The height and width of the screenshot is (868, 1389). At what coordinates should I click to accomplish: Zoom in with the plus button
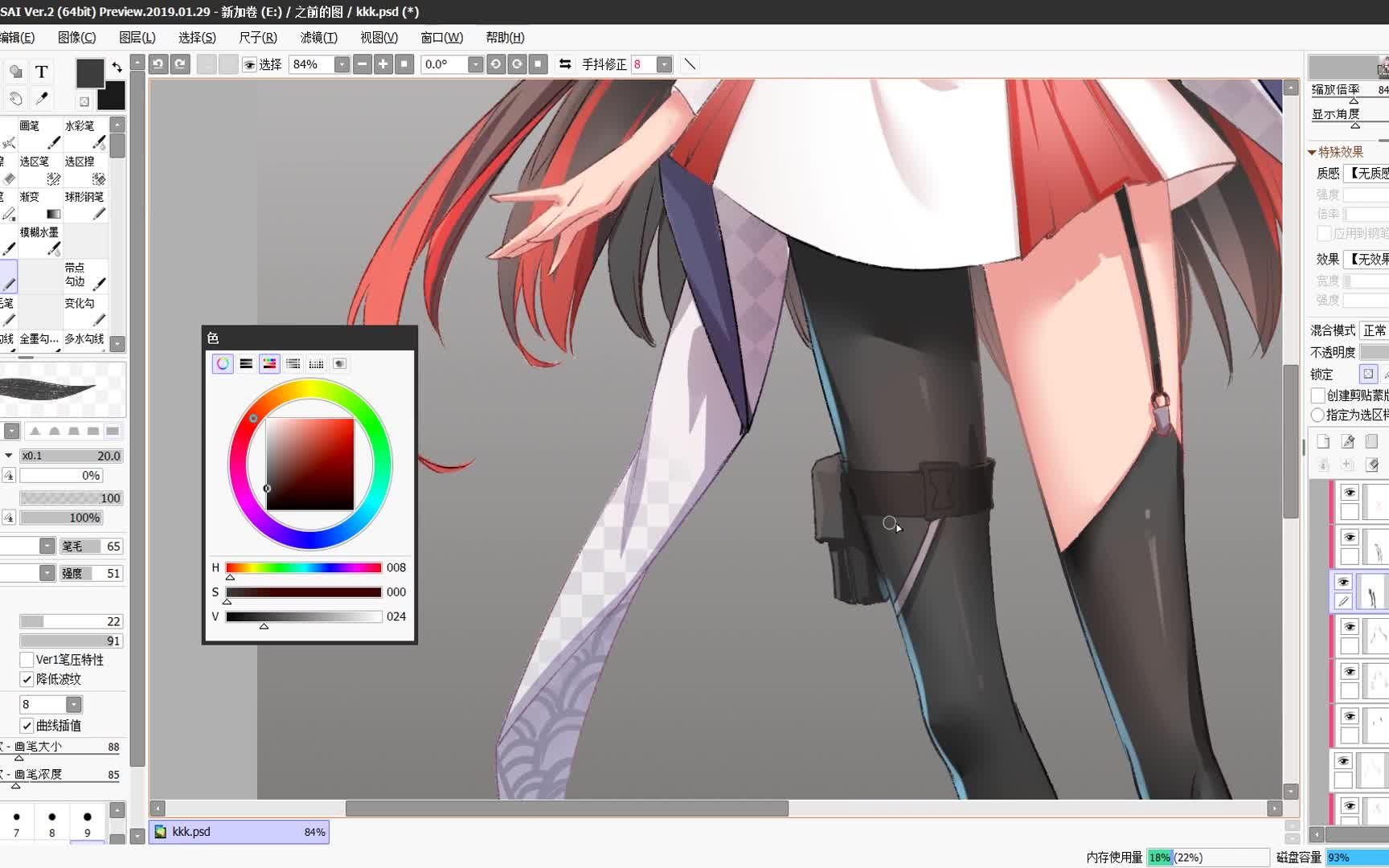pos(383,64)
